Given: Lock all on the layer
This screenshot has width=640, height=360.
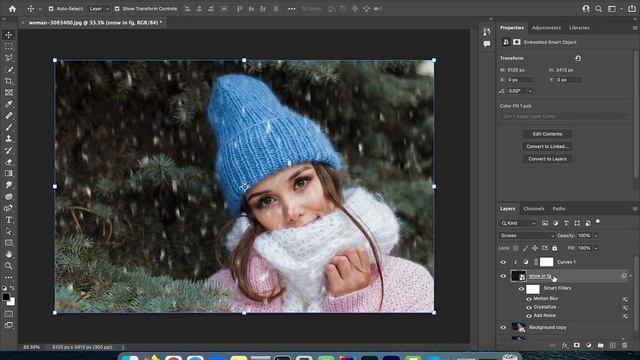Looking at the screenshot, I should [555, 248].
